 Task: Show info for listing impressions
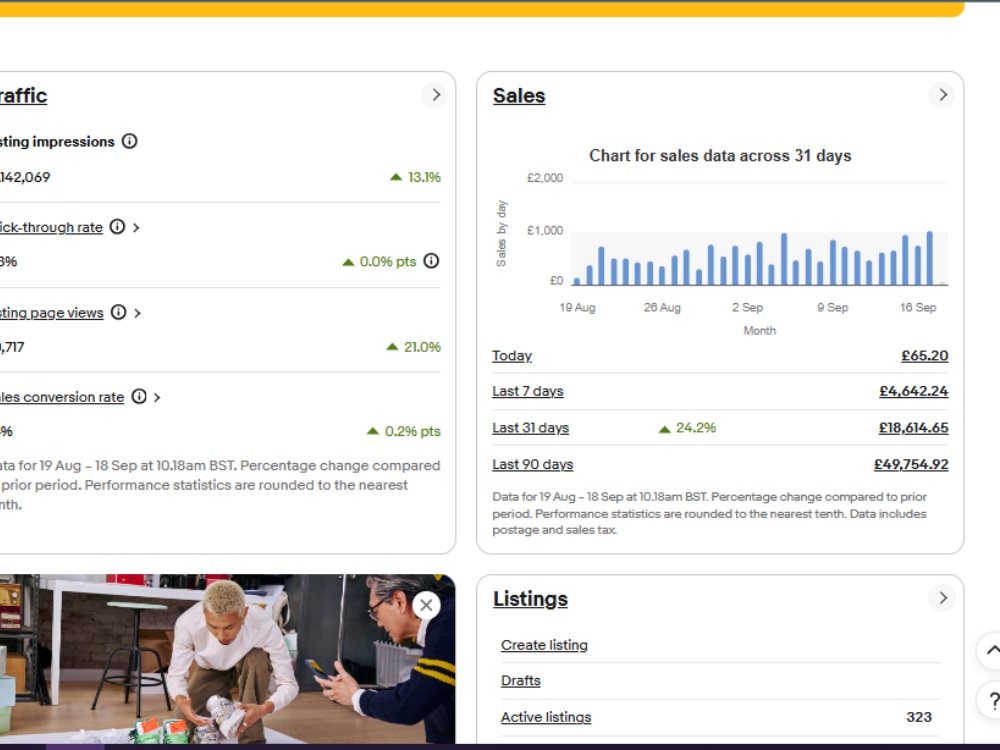[129, 141]
